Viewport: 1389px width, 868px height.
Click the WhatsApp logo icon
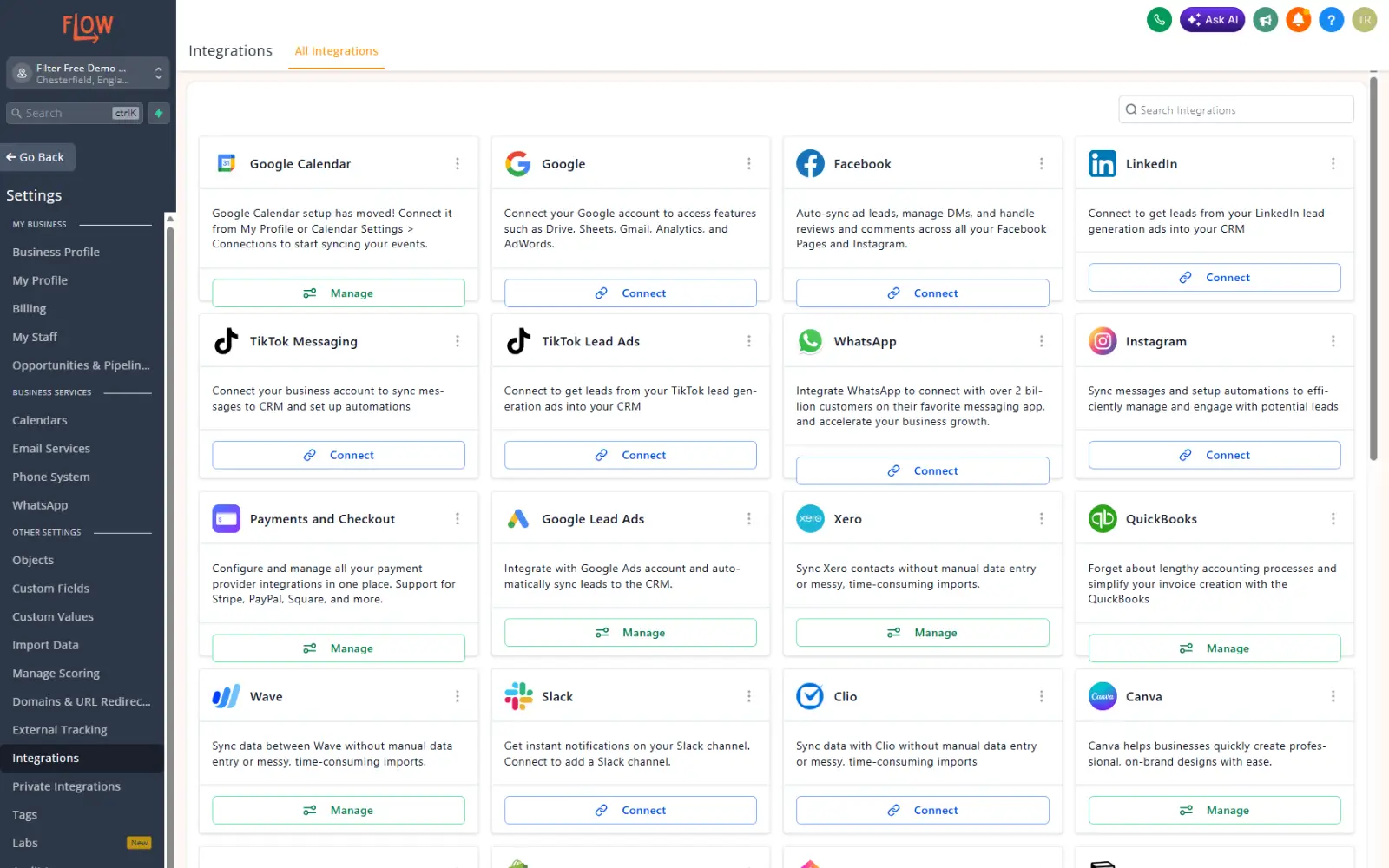[x=810, y=341]
